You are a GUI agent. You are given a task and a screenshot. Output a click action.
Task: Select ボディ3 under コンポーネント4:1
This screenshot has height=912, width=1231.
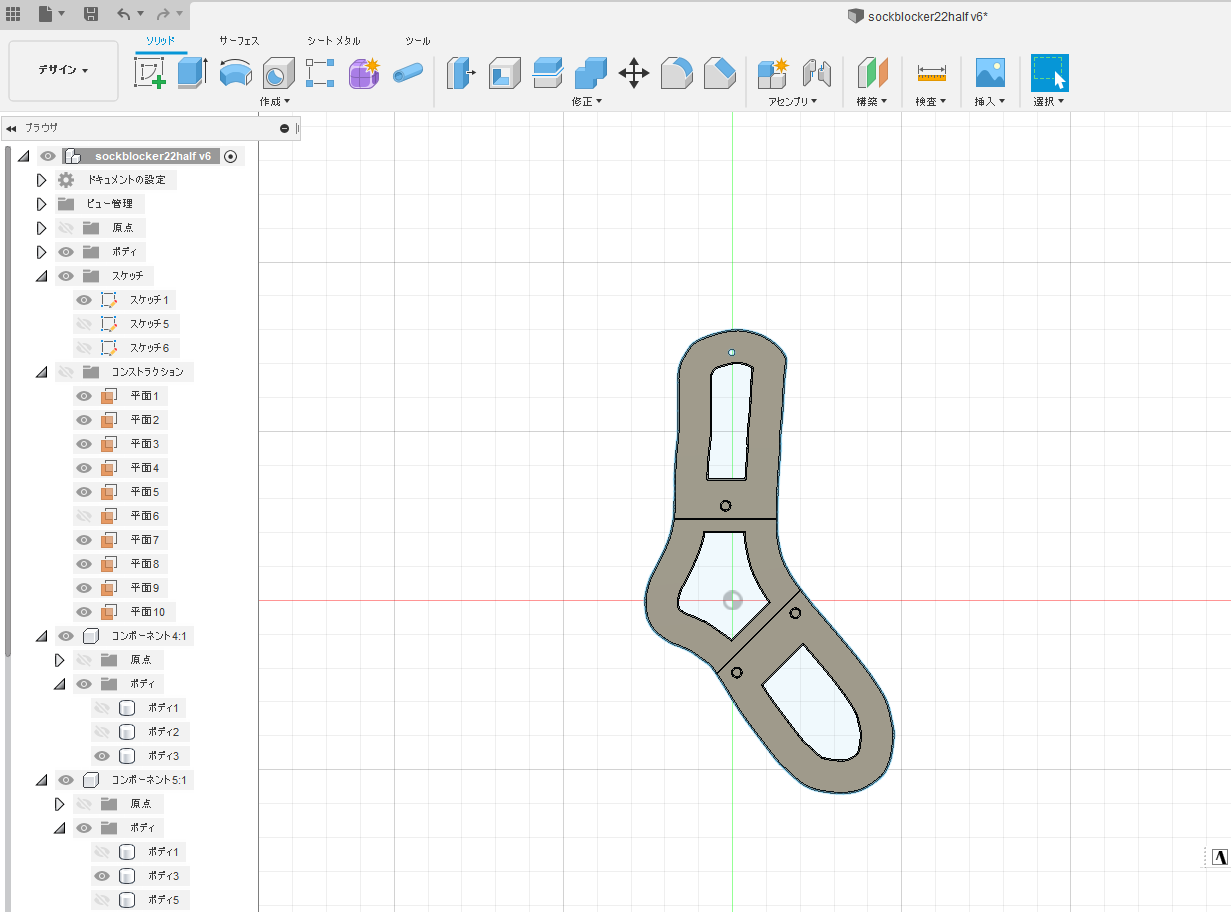click(x=162, y=756)
